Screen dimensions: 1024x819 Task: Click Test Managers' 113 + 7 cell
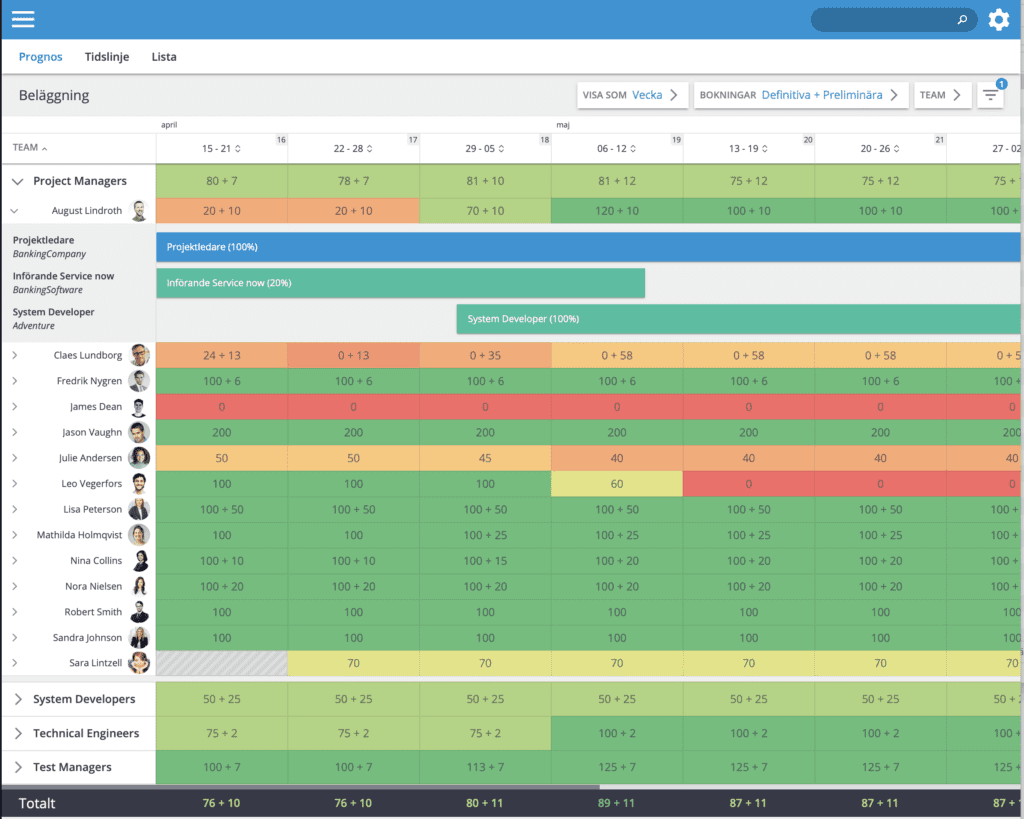point(485,767)
